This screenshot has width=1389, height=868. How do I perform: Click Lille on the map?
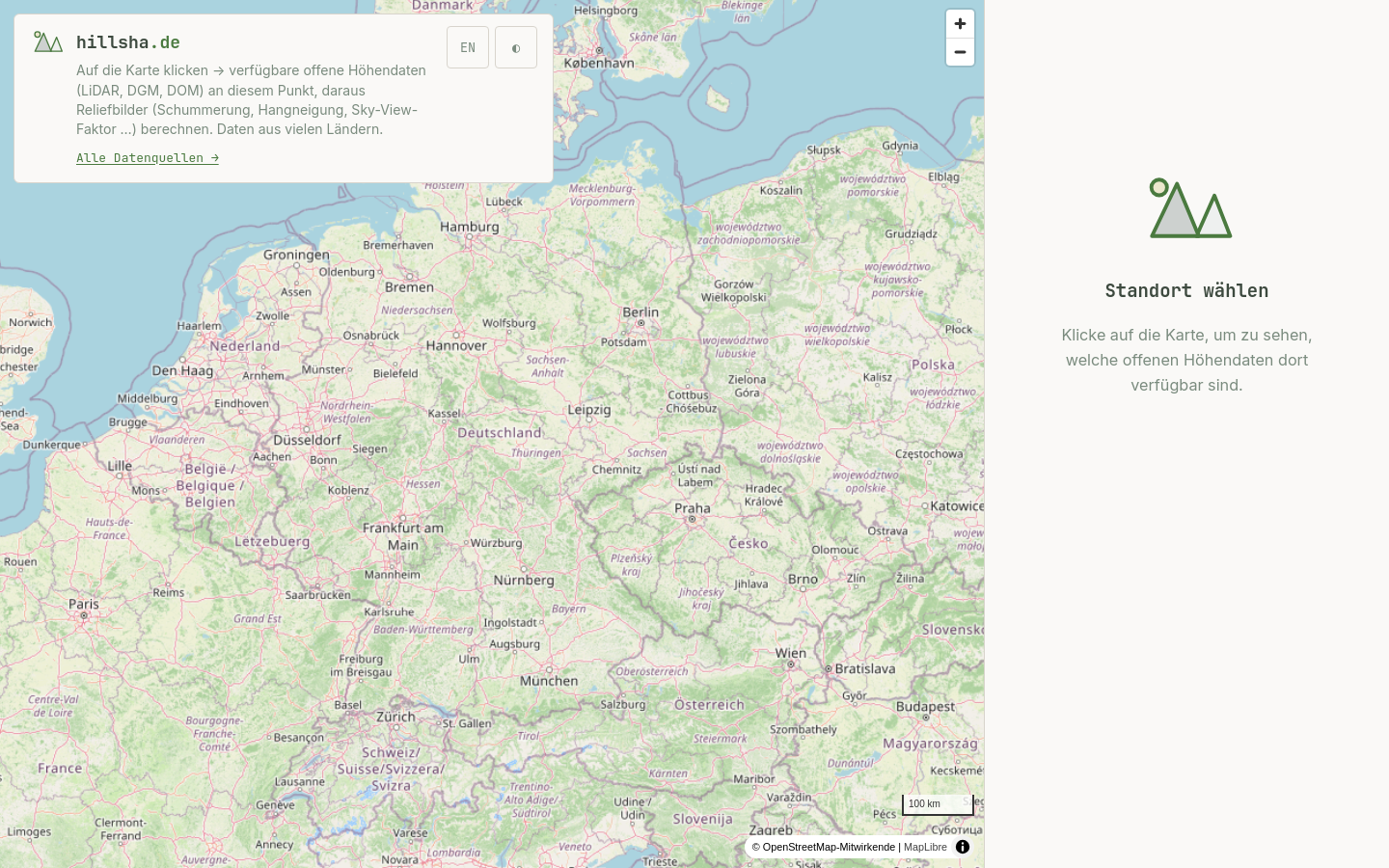click(x=120, y=466)
